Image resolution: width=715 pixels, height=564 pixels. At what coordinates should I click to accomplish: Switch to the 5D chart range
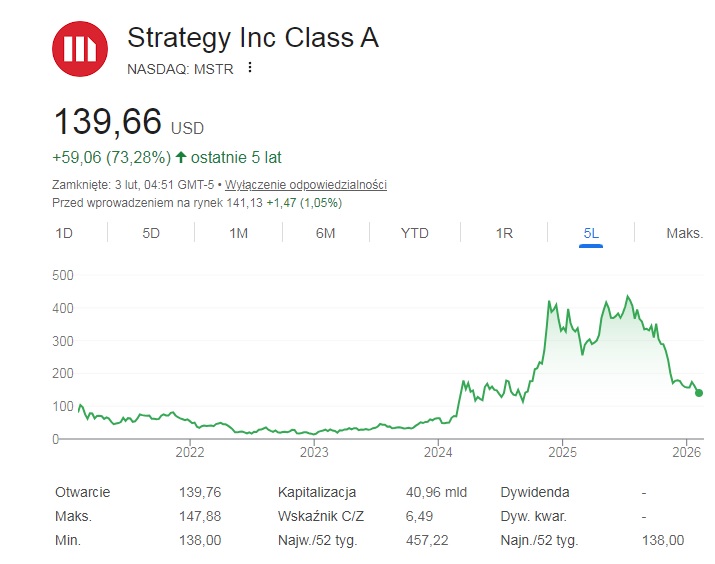(x=151, y=233)
